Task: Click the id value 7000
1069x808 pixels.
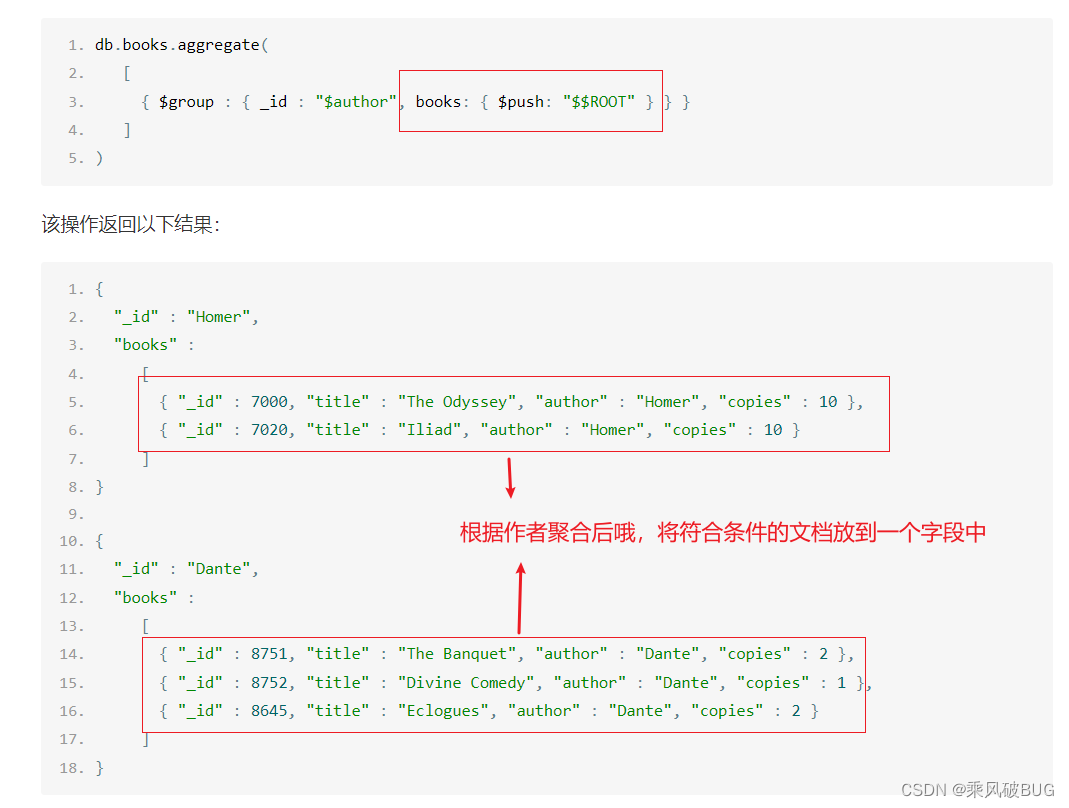Action: pyautogui.click(x=269, y=402)
